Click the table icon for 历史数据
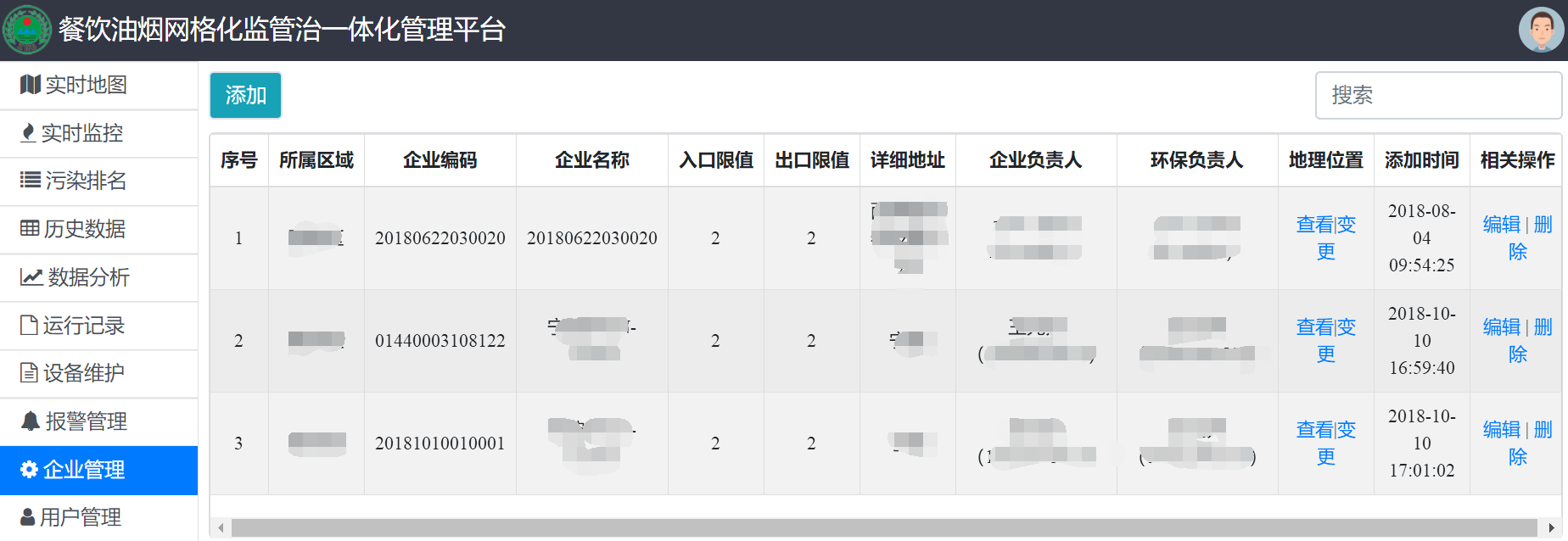 pyautogui.click(x=30, y=228)
